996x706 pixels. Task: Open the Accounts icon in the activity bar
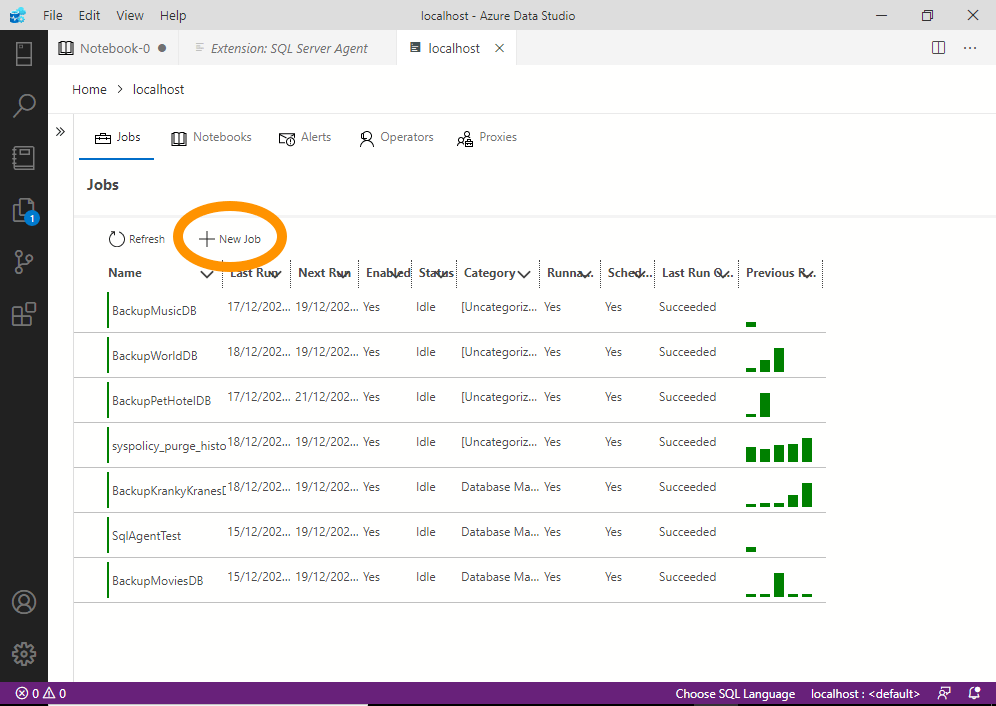click(x=24, y=601)
